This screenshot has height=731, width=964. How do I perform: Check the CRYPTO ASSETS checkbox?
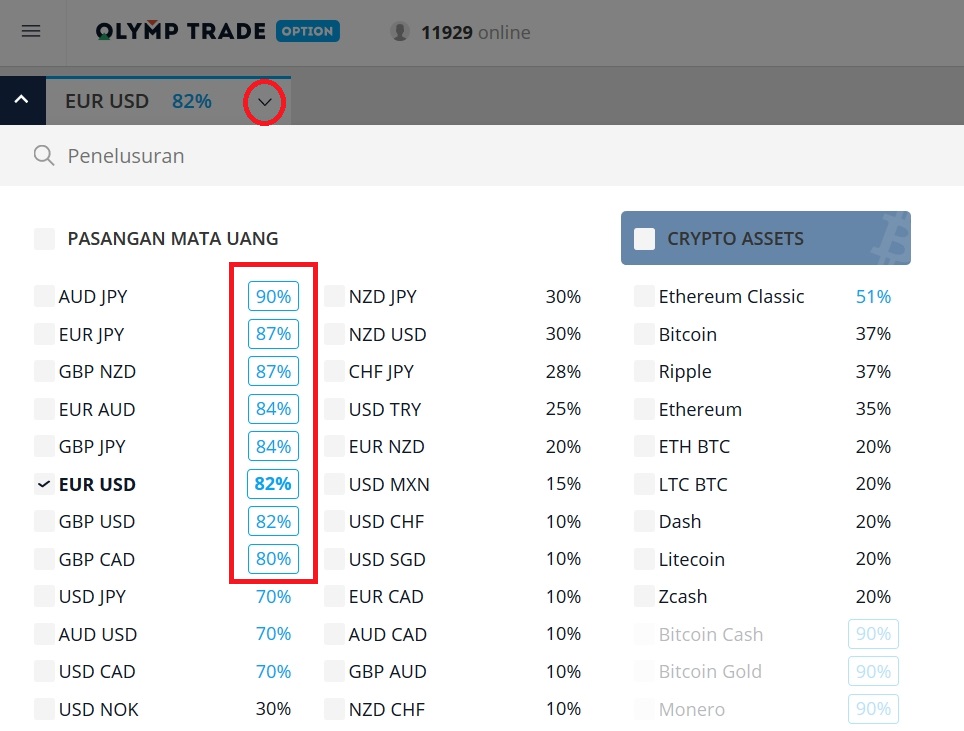coord(645,238)
